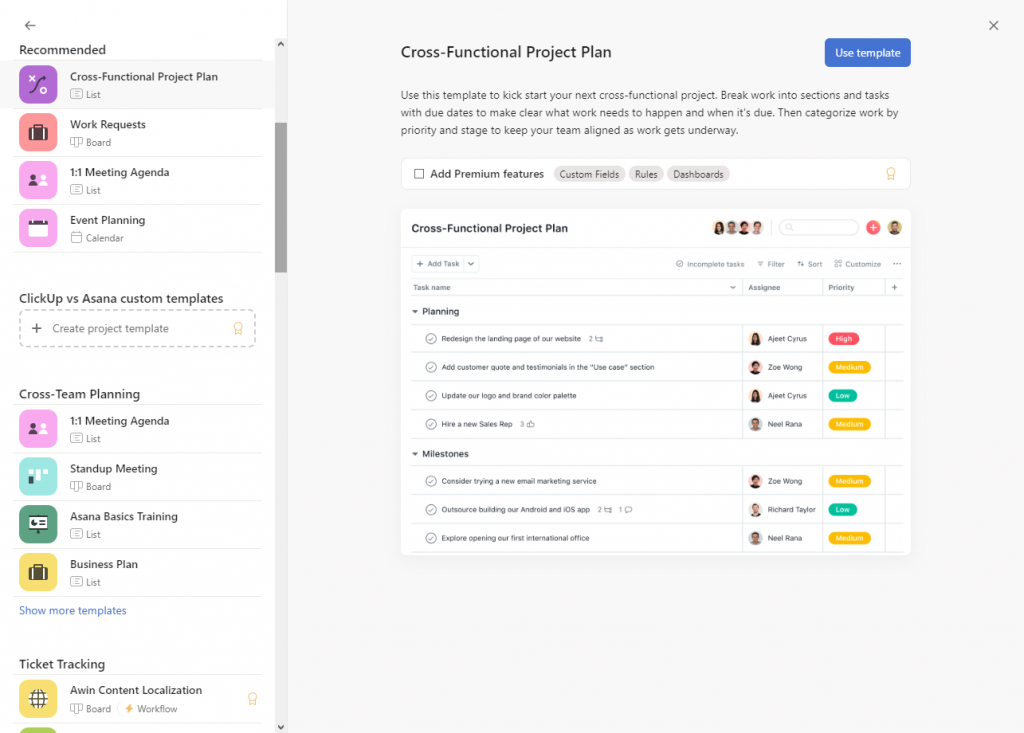Click the red High priority label

tap(843, 339)
